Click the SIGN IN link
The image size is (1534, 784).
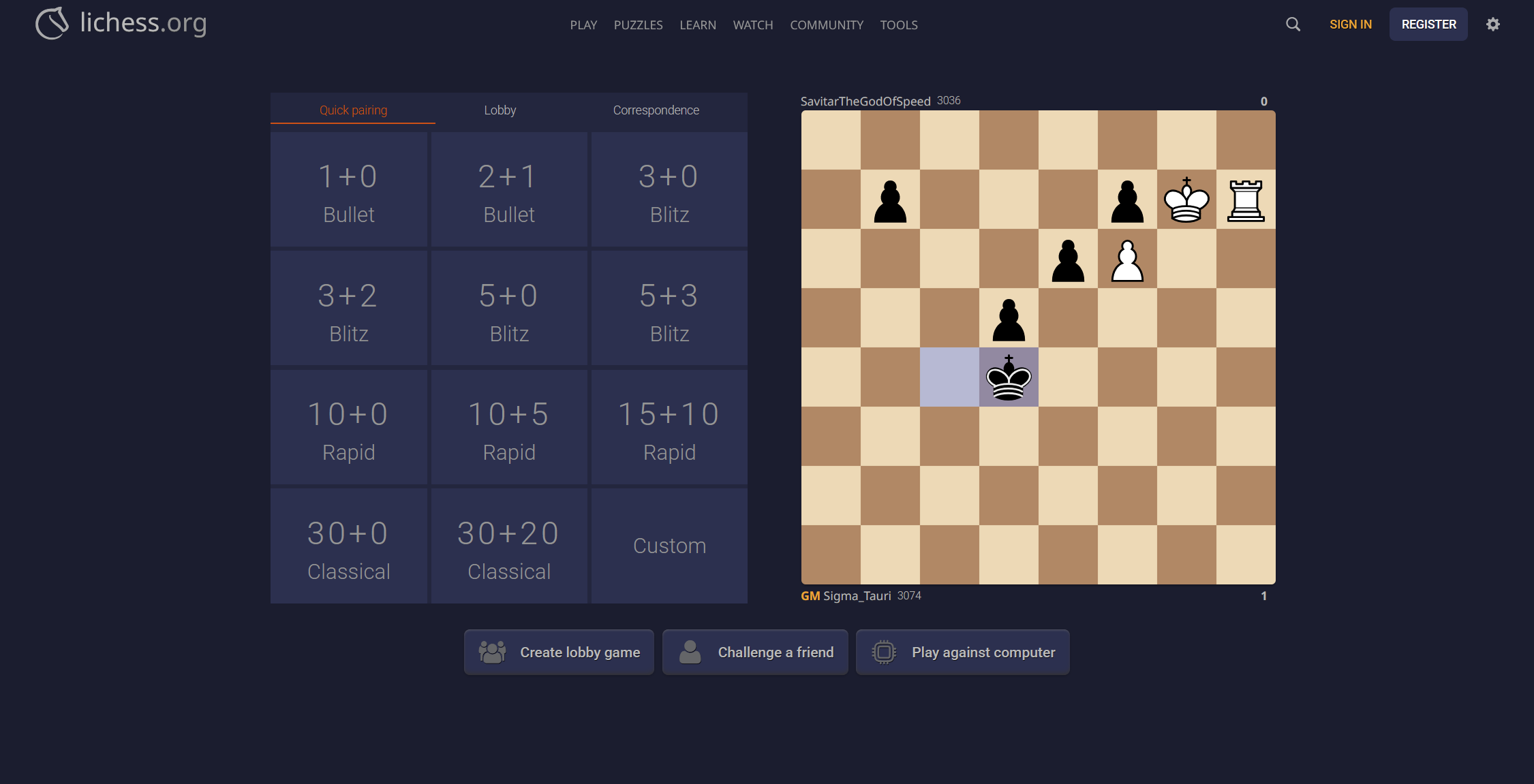point(1350,25)
